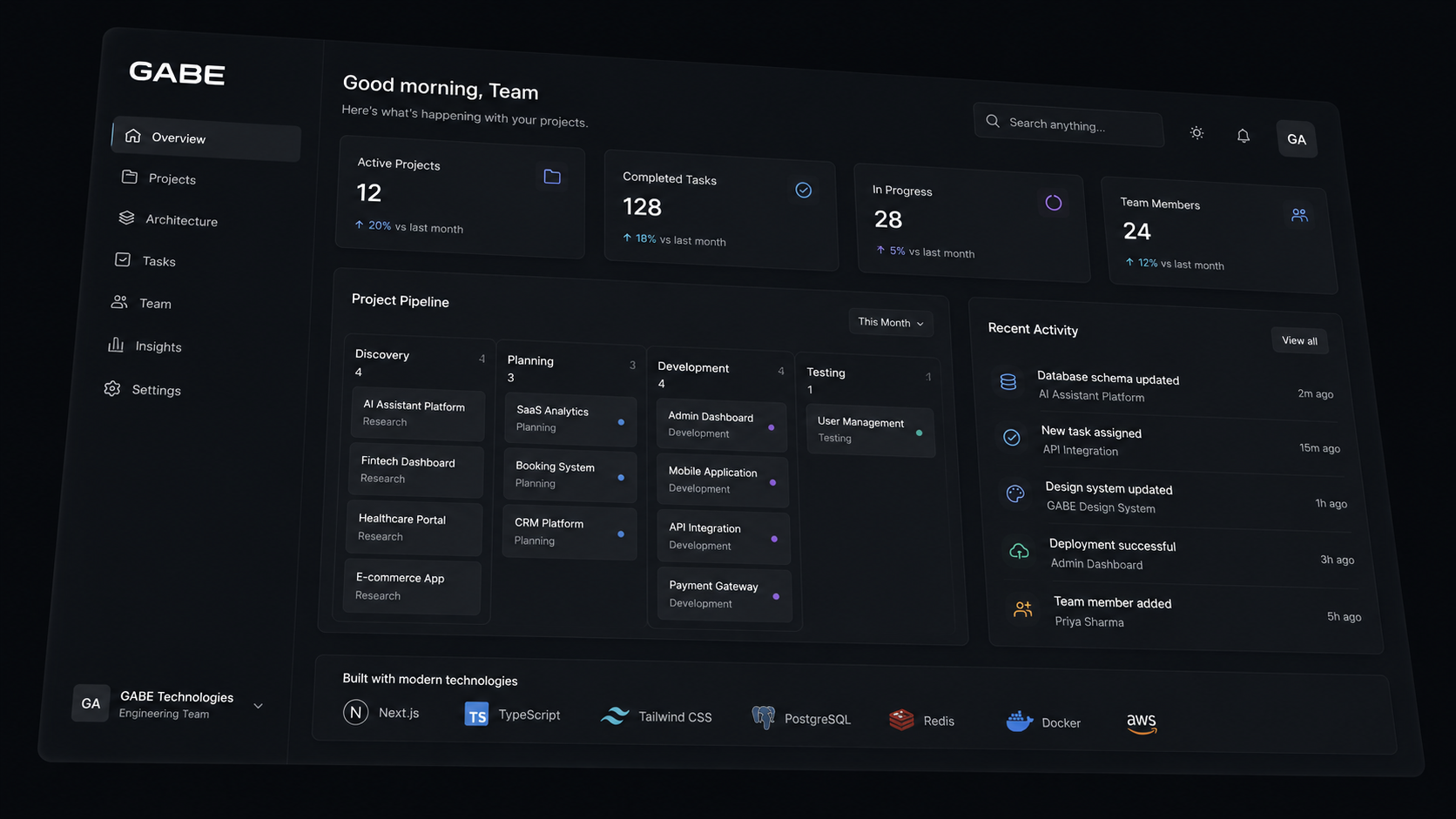The image size is (1456, 819).
Task: Click the Docker whale logo
Action: (x=1019, y=721)
